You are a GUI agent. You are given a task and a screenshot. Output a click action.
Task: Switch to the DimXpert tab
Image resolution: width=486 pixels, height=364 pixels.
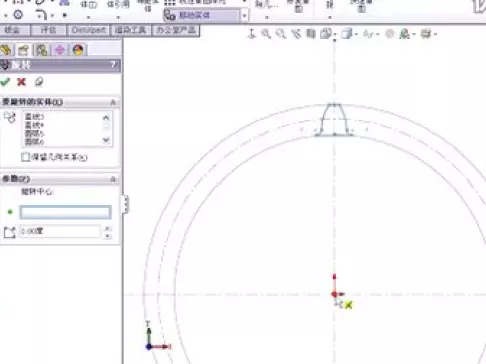88,30
